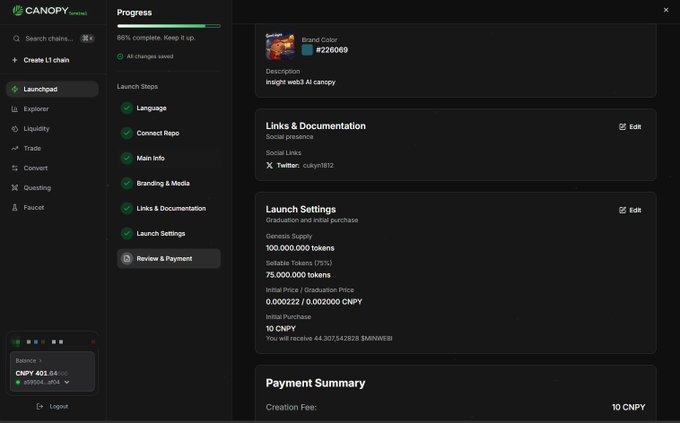Viewport: 680px width, 423px height.
Task: Open Balance details via its arrow
Action: coord(40,361)
